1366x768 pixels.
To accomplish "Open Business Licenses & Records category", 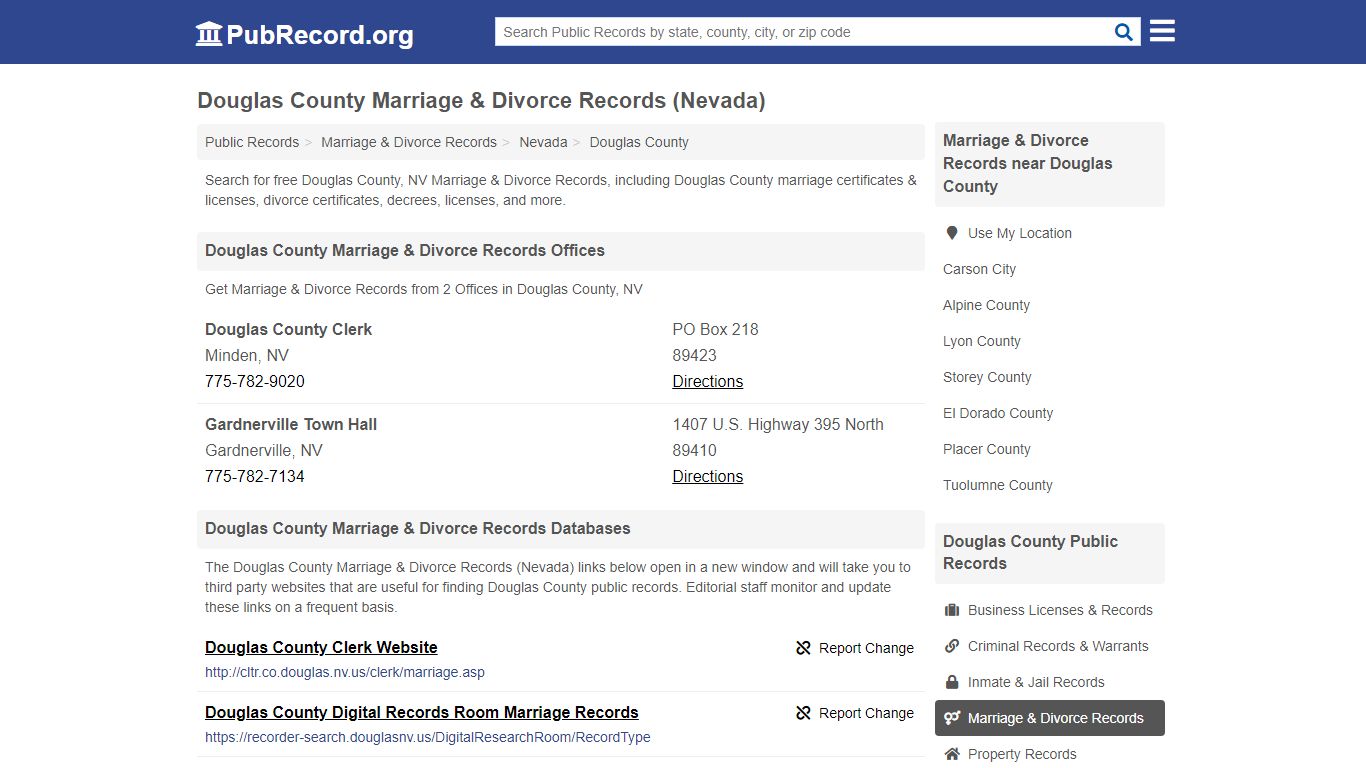I will coord(1060,610).
